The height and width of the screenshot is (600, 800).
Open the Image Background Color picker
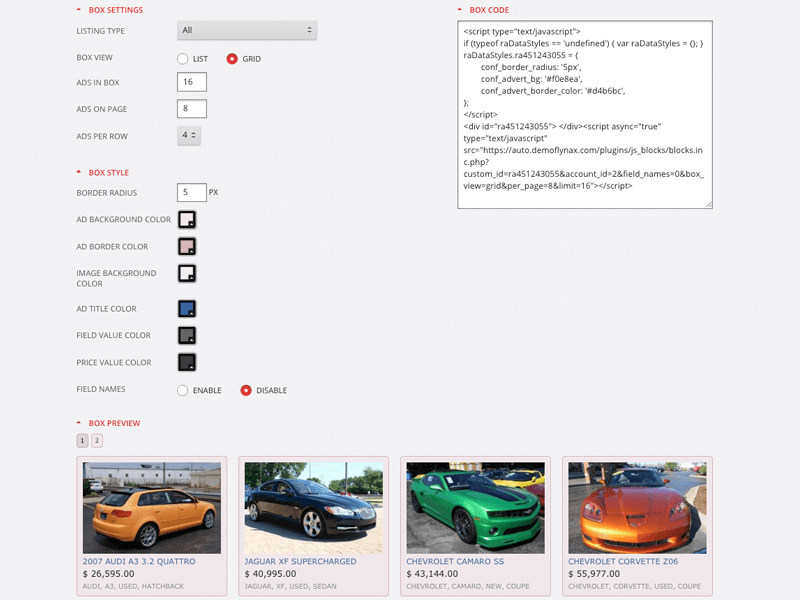click(187, 273)
